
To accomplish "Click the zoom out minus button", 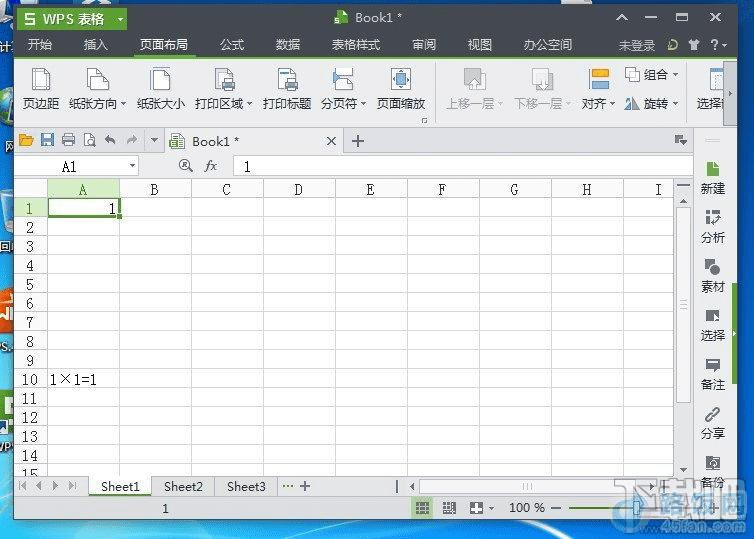I will point(556,508).
